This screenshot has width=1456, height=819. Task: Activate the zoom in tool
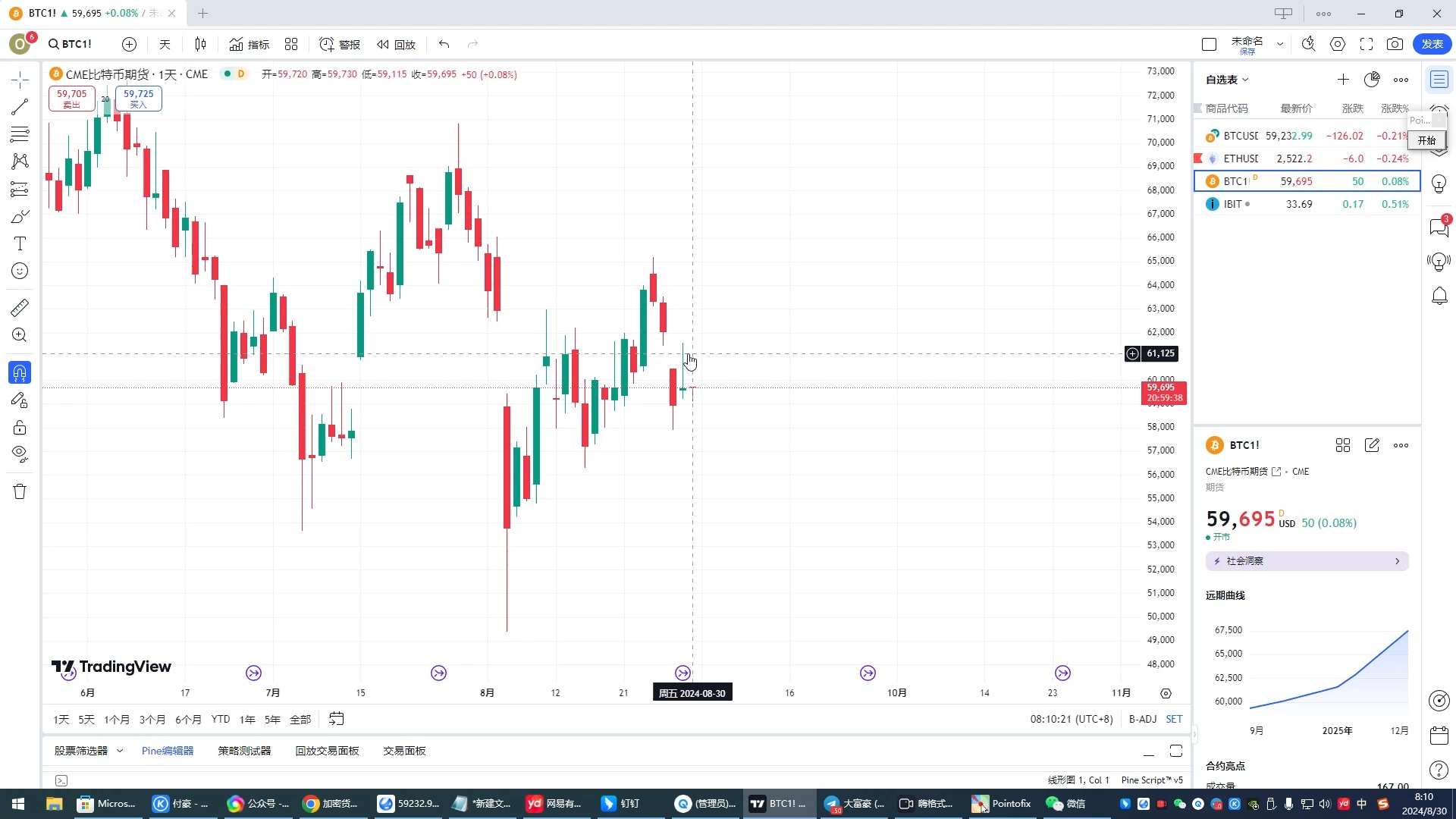(20, 334)
